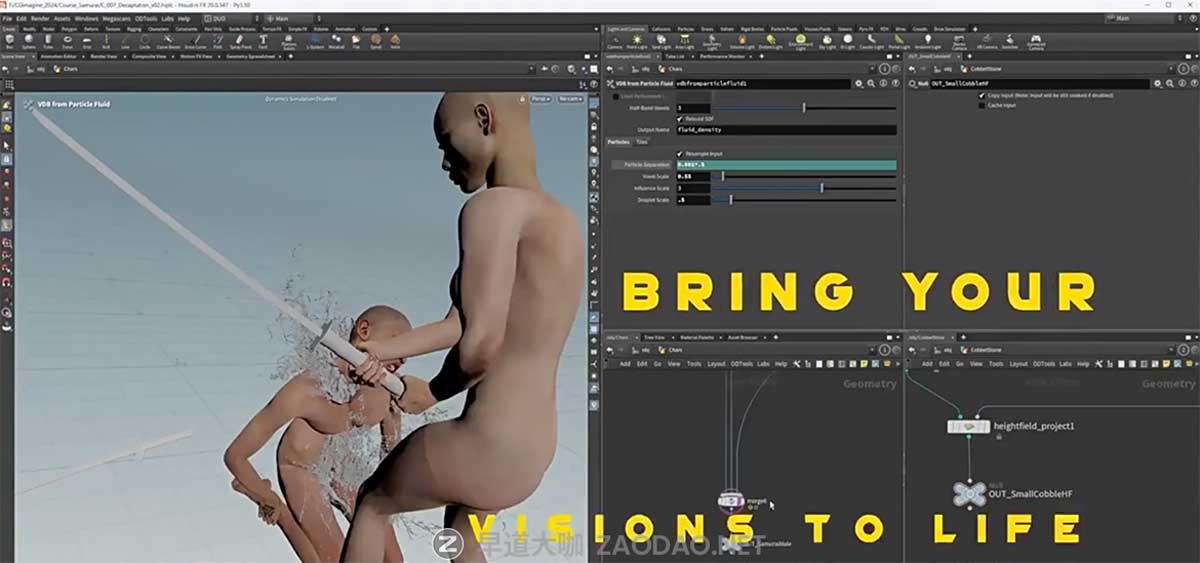
Task: Open gear menu for OUT_SmallCobbleHF parameters
Action: [x=1158, y=84]
